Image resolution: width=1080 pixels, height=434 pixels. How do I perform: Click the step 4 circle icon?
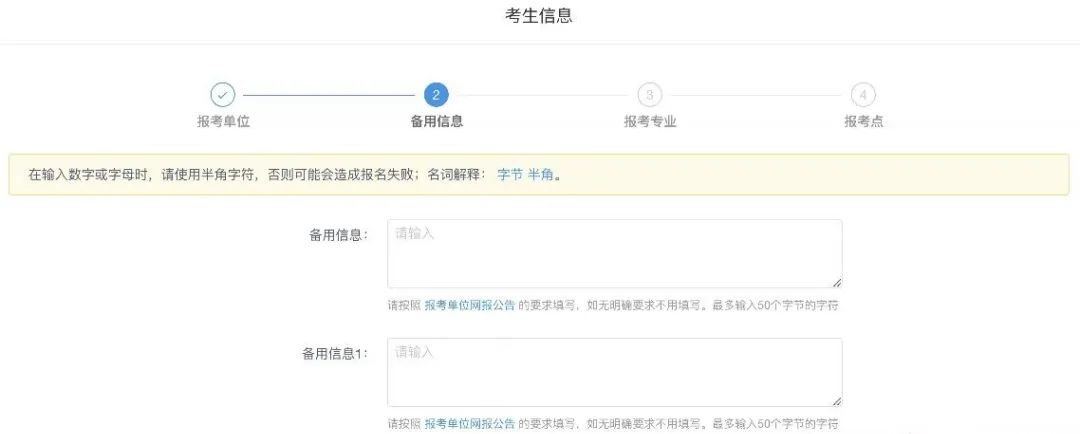pyautogui.click(x=863, y=95)
